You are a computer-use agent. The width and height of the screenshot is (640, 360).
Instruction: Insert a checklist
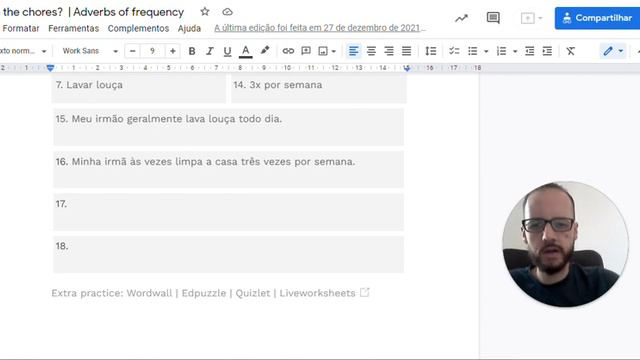pos(454,51)
